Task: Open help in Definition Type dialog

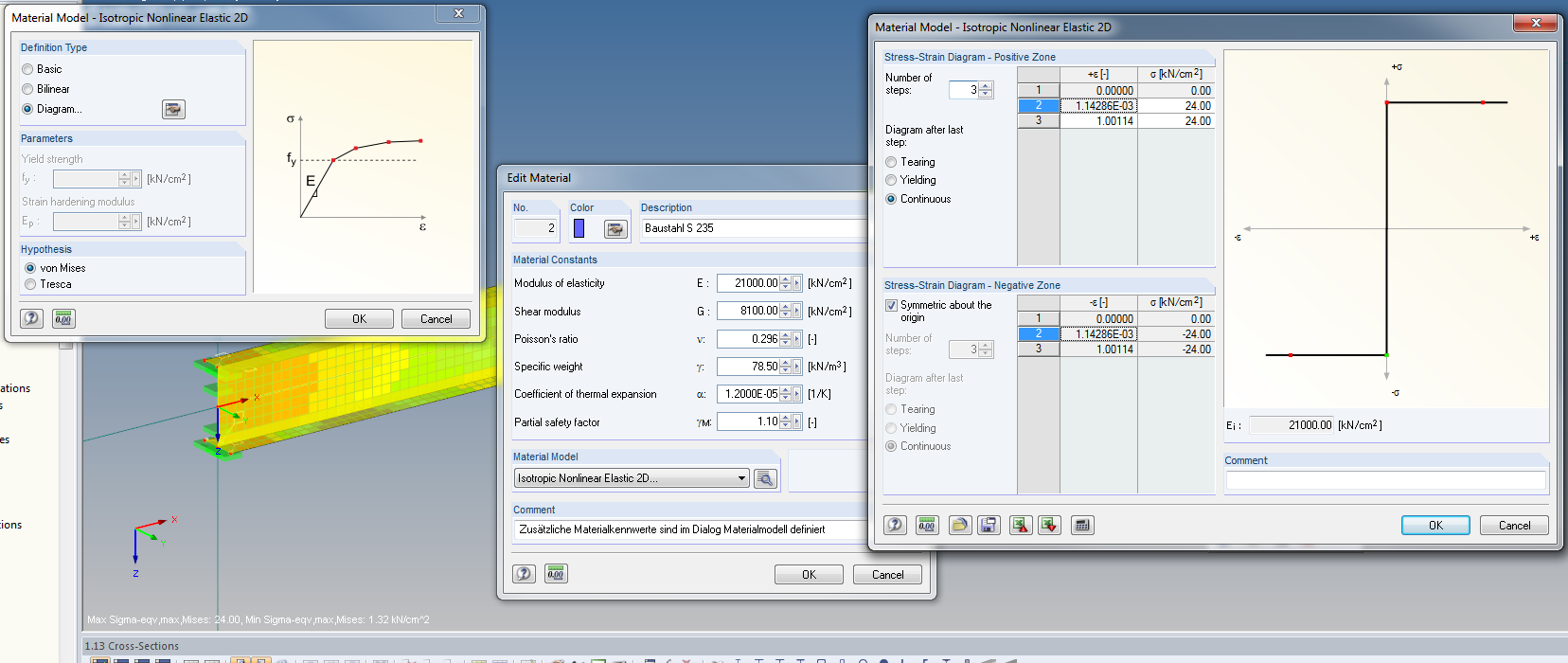Action: coord(31,318)
